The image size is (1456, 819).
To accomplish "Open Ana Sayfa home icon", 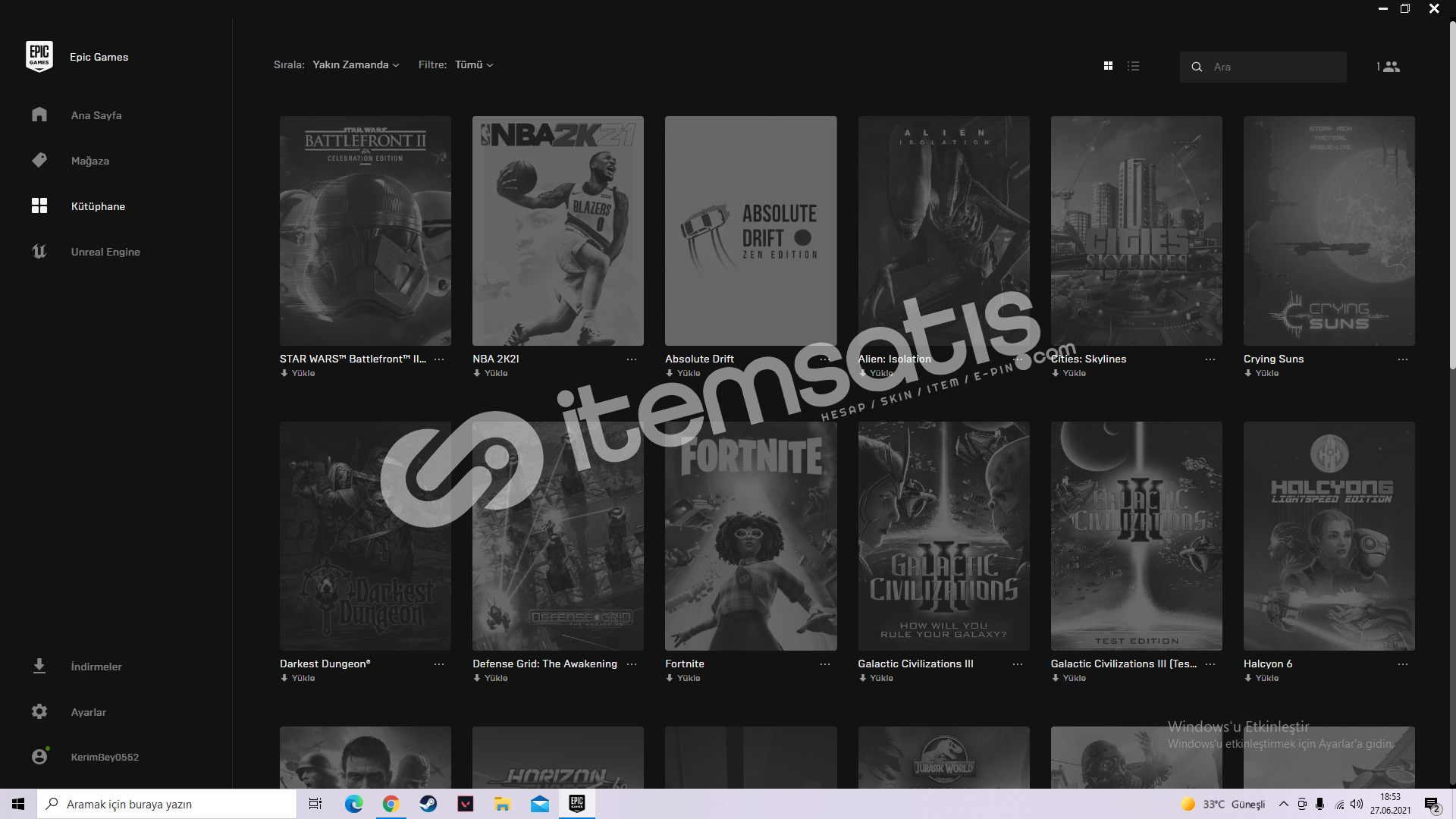I will [x=39, y=115].
